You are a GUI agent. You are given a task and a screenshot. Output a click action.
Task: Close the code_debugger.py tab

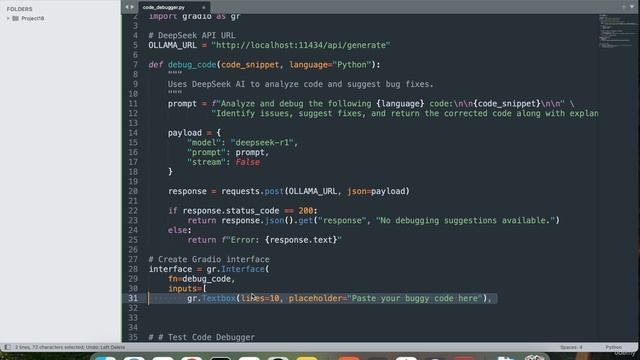tap(203, 7)
